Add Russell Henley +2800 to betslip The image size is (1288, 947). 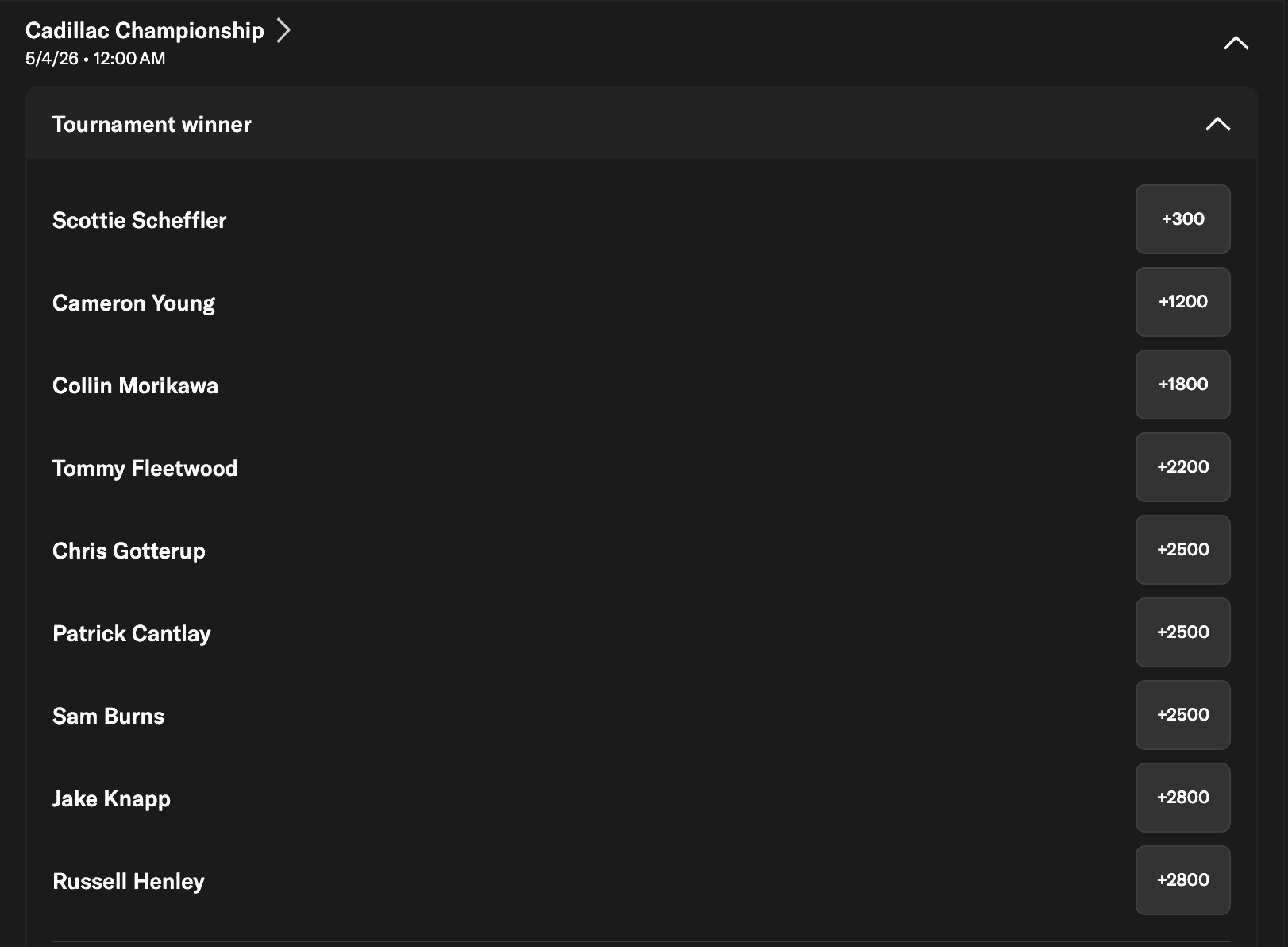point(1182,880)
